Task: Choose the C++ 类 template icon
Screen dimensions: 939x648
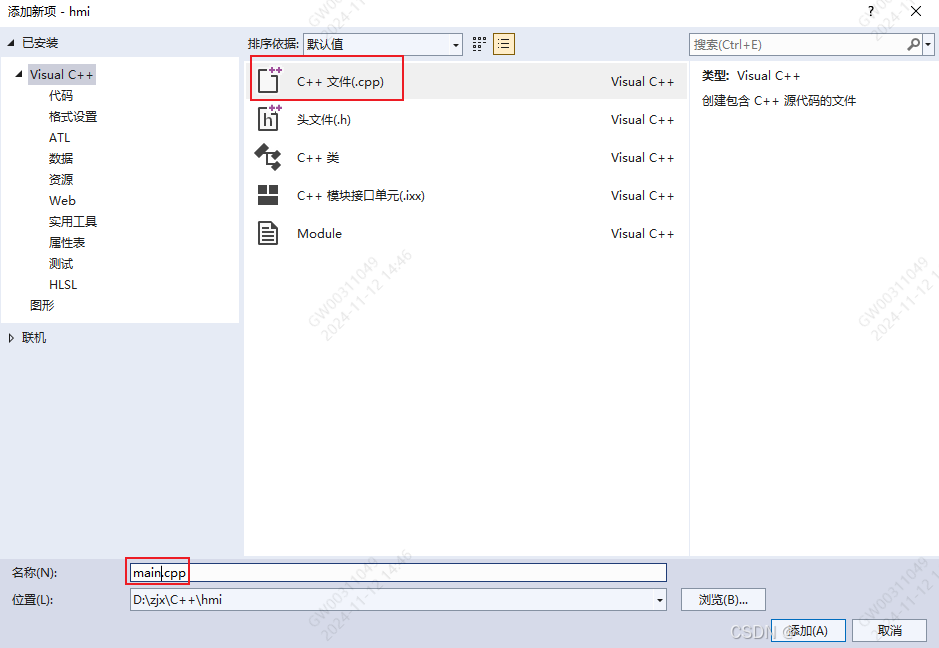Action: point(268,157)
